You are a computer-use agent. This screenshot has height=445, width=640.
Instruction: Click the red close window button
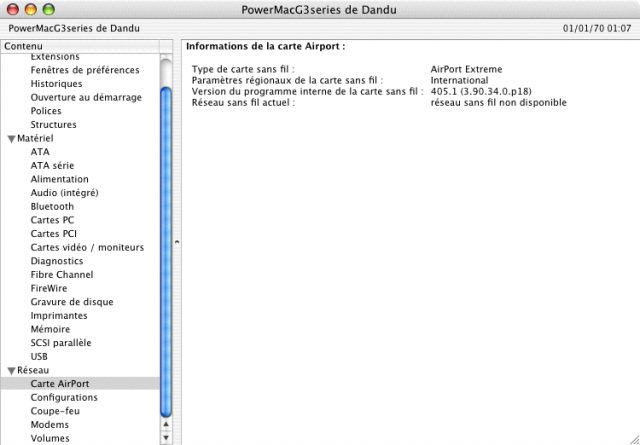13,9
